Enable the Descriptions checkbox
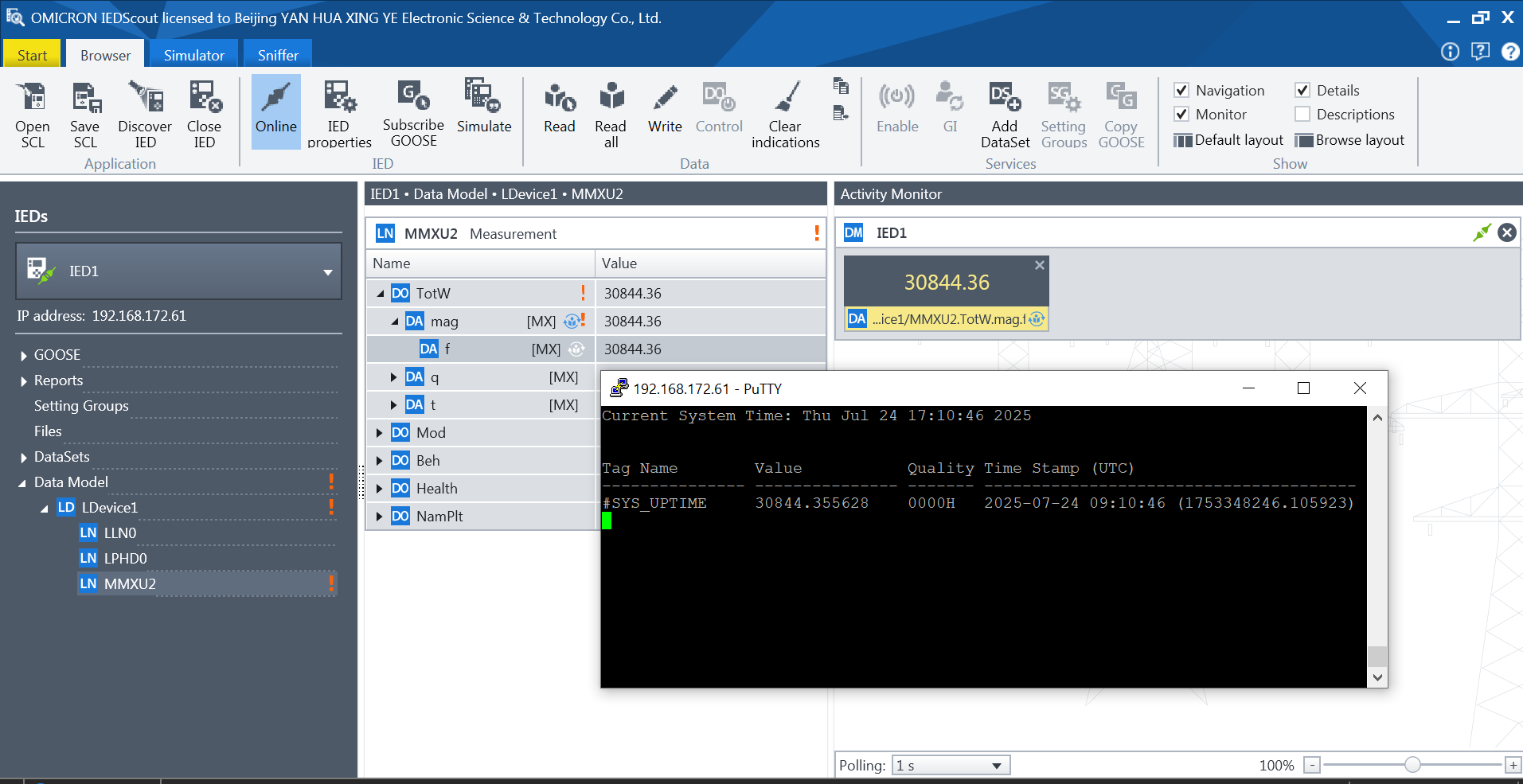 point(1302,115)
